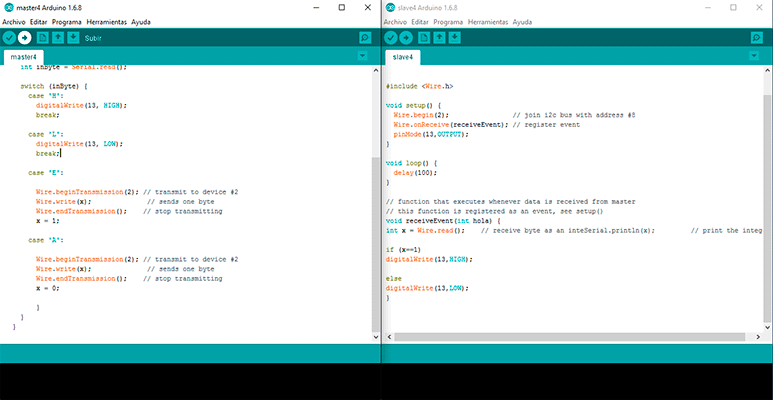Create new sketch in master4 window
The height and width of the screenshot is (400, 773).
[x=43, y=37]
